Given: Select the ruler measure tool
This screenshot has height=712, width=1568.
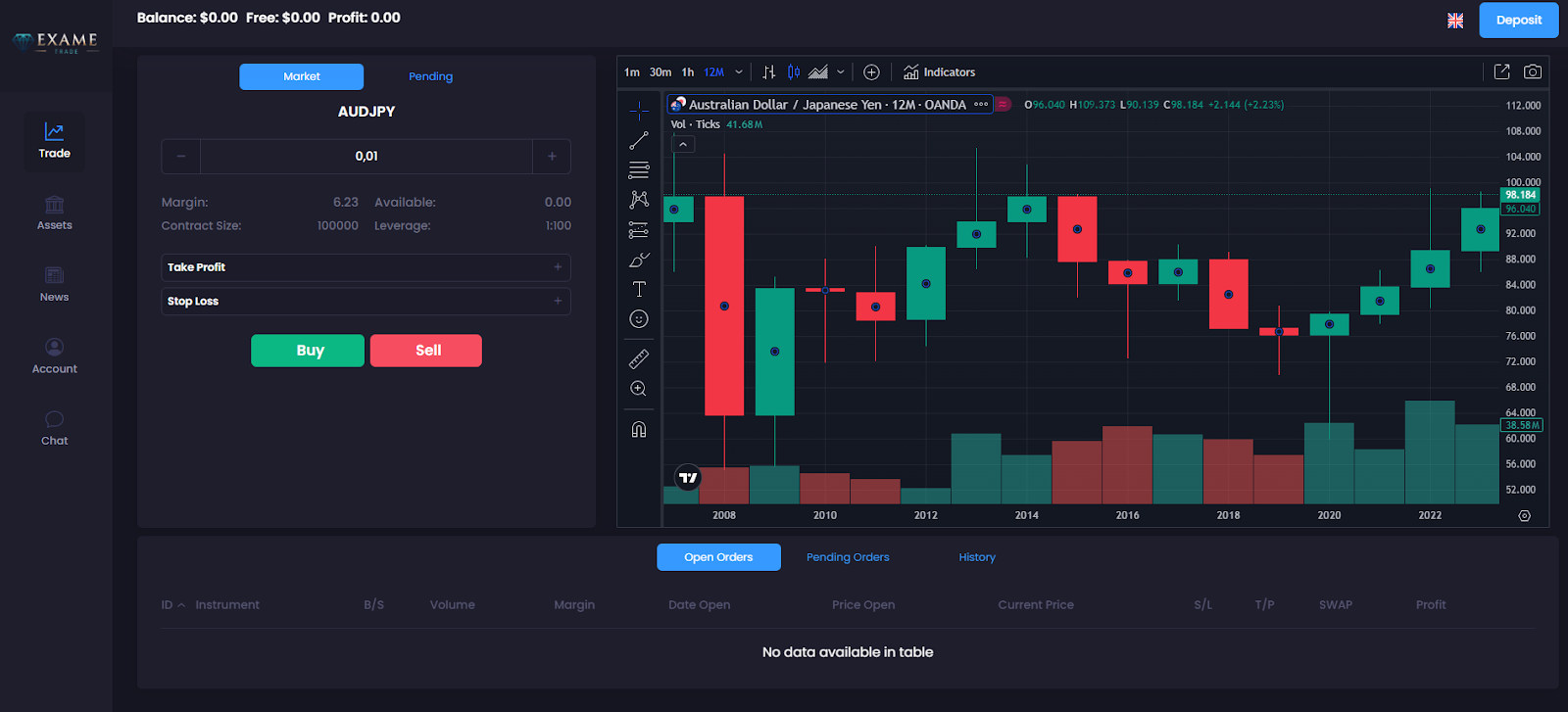Looking at the screenshot, I should click(x=639, y=359).
